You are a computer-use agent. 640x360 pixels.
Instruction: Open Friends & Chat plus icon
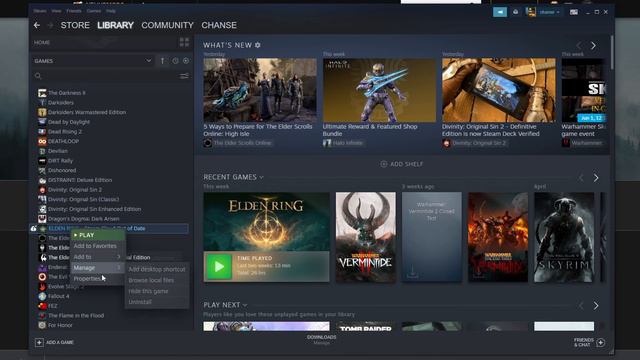tap(600, 342)
